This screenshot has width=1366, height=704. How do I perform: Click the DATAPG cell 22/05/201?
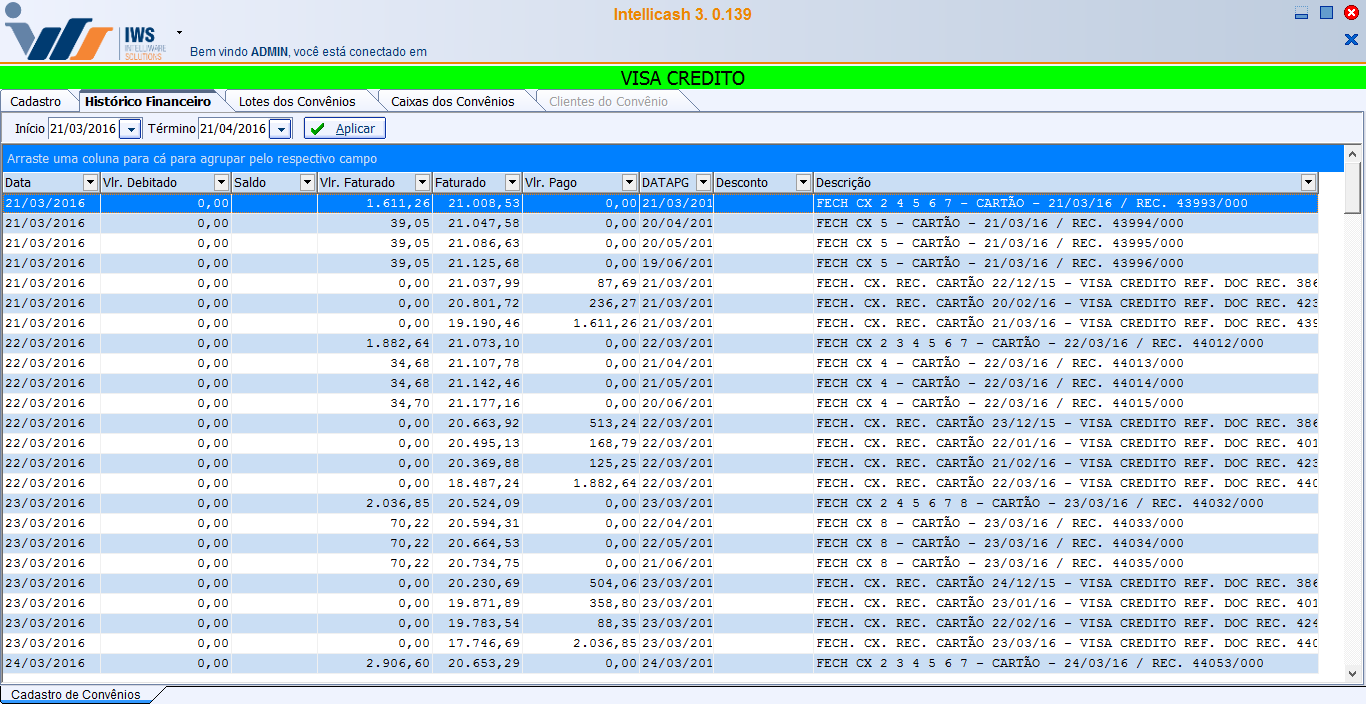(x=677, y=543)
